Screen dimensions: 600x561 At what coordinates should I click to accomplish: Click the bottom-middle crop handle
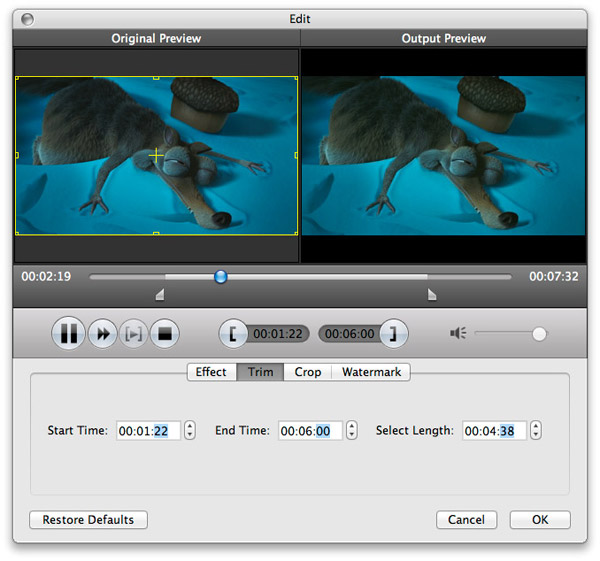156,233
